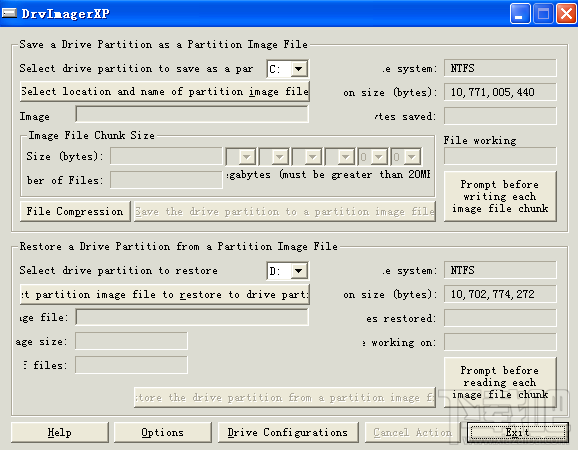The width and height of the screenshot is (578, 450).
Task: Click the number of files field in Restore section
Action: pos(131,365)
